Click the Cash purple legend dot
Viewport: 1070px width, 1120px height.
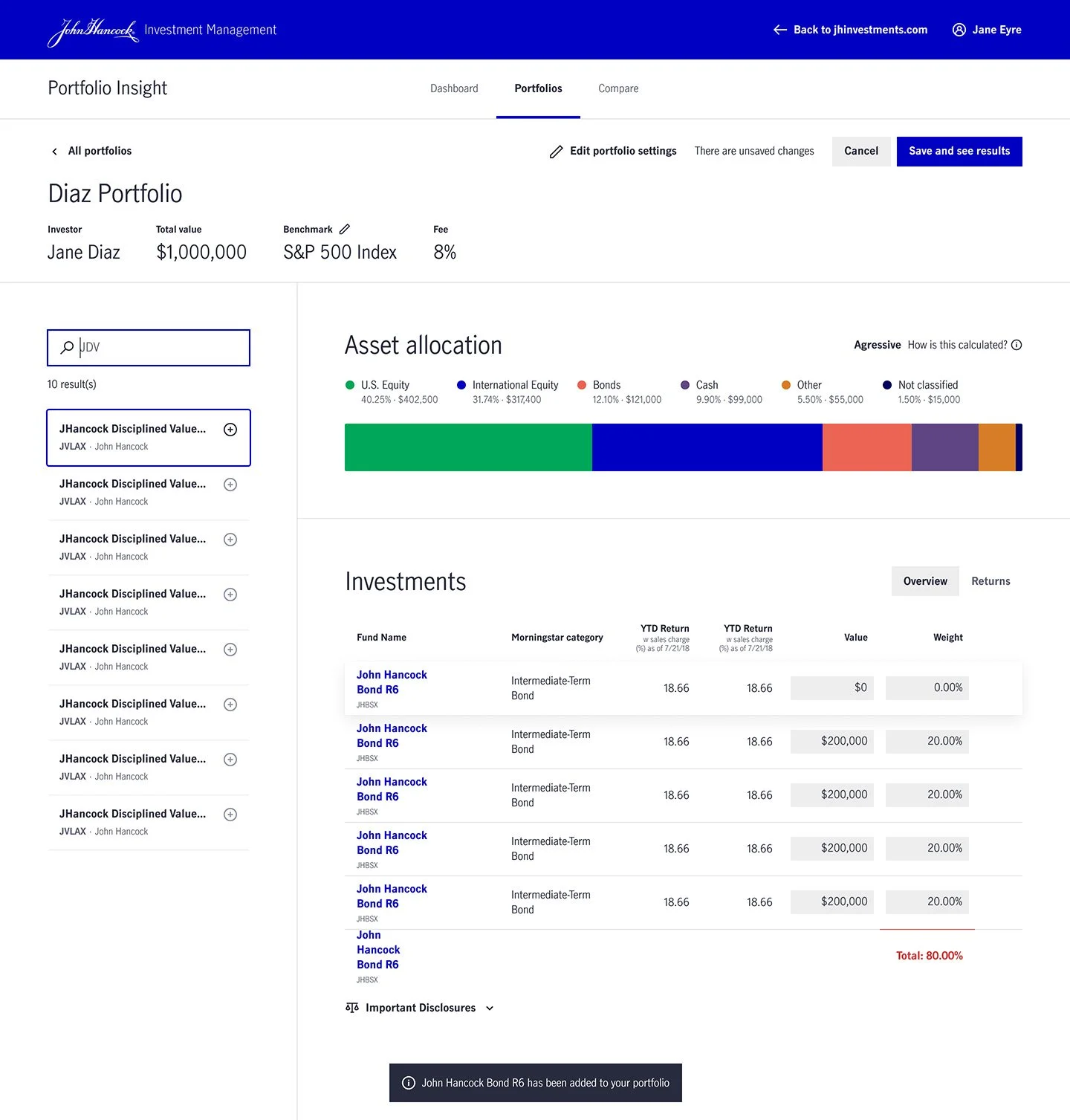pyautogui.click(x=685, y=385)
